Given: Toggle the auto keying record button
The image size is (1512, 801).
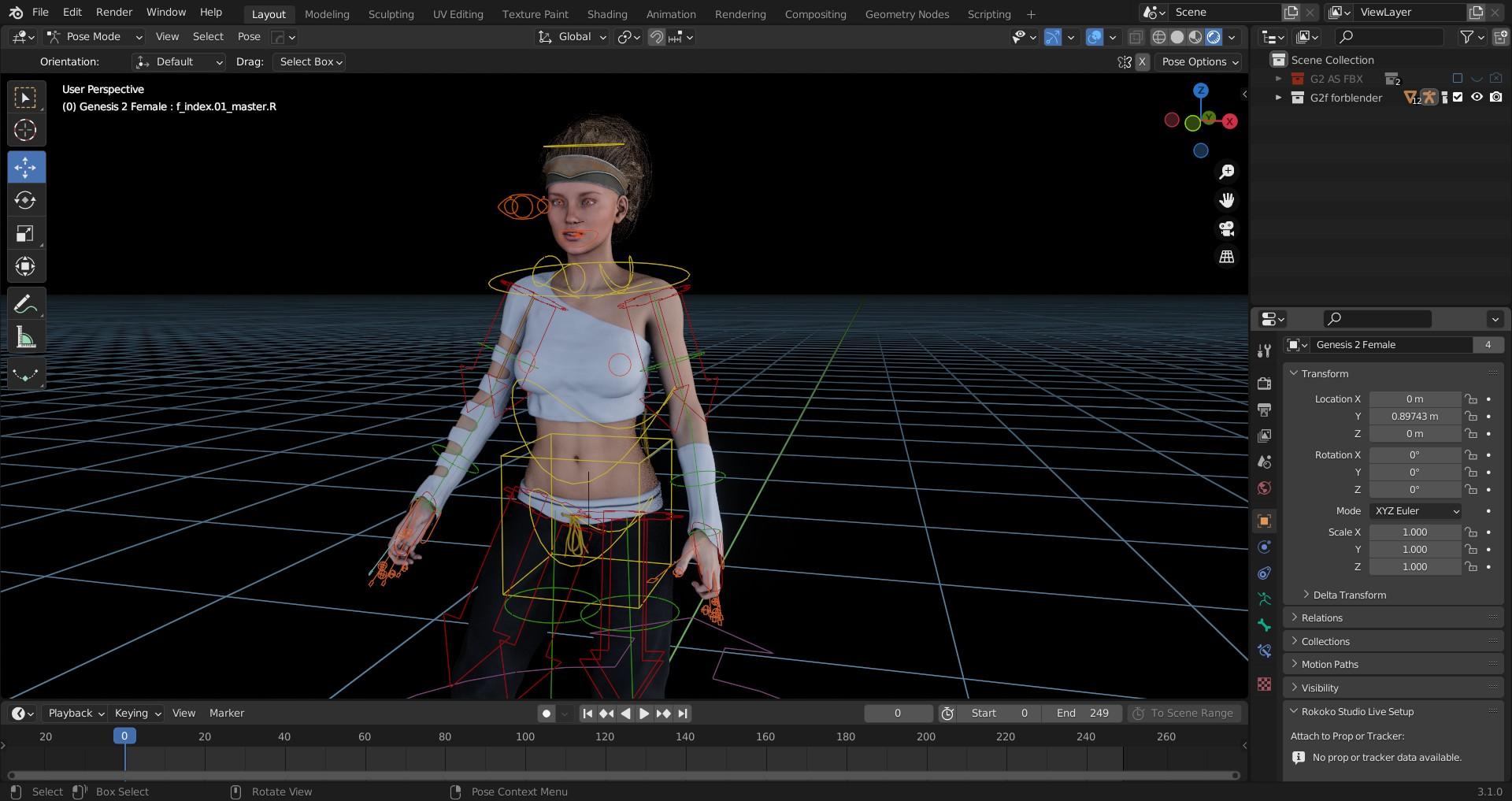Looking at the screenshot, I should [546, 714].
